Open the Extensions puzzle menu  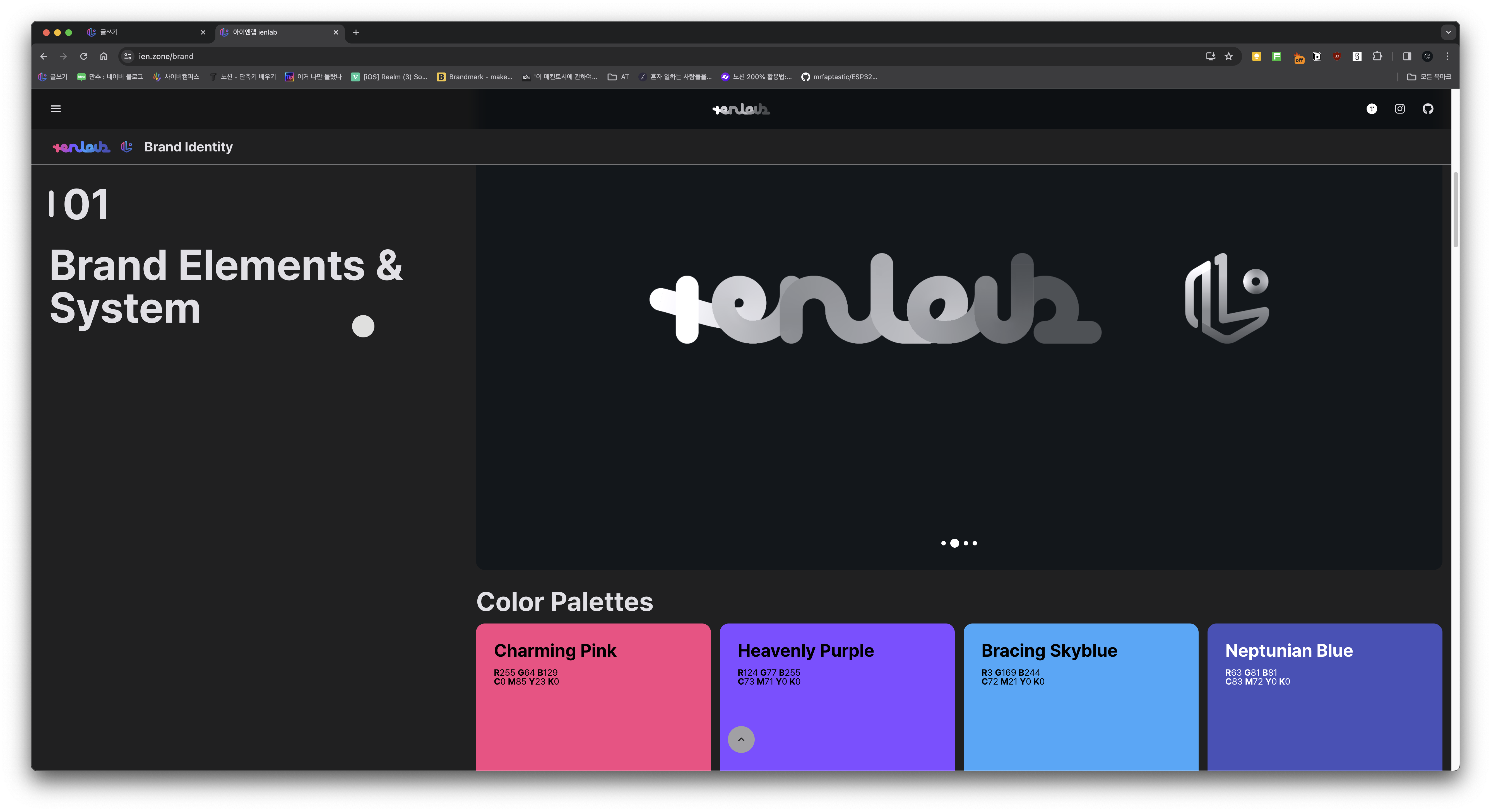[x=1377, y=56]
